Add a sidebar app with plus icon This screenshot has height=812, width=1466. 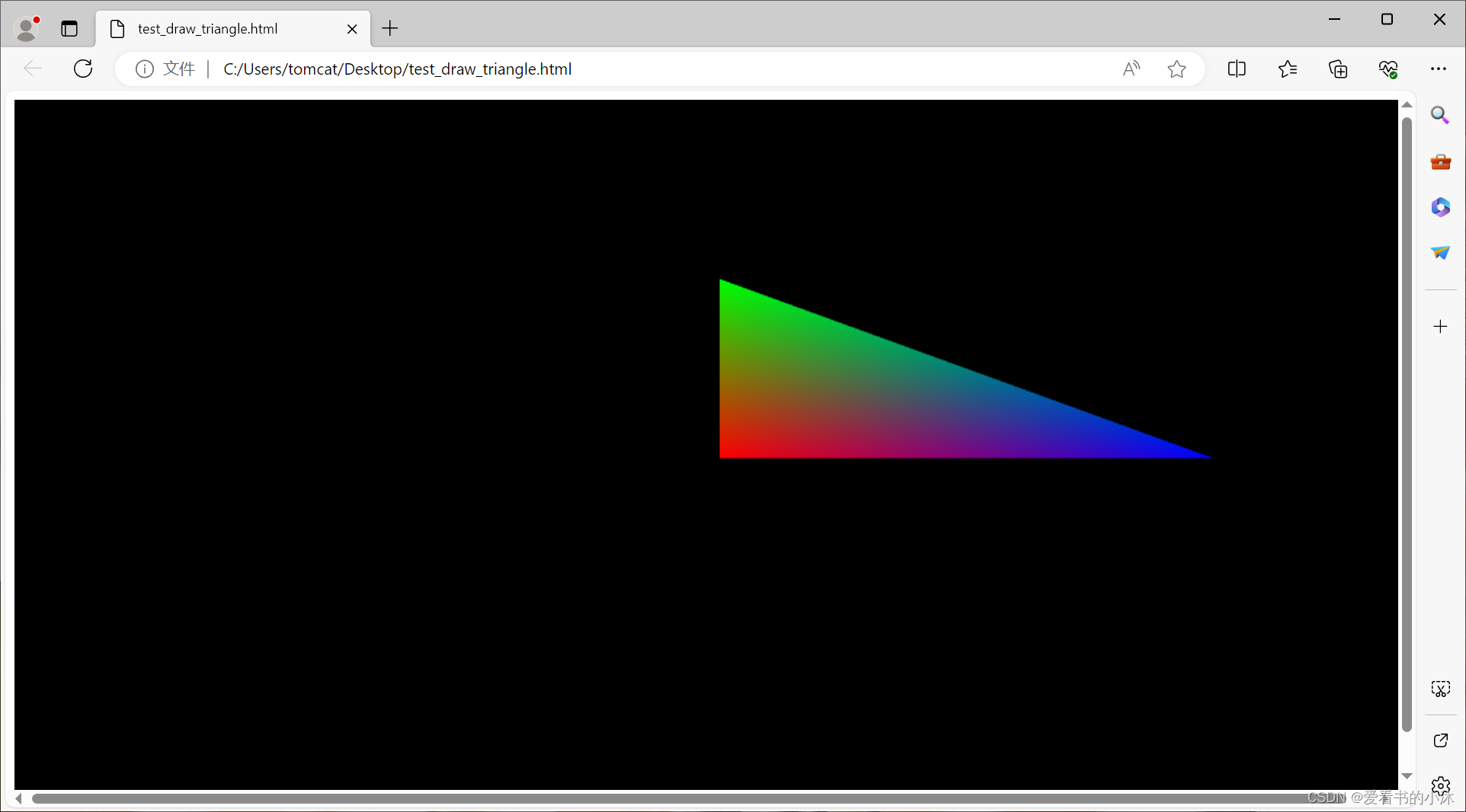1440,327
